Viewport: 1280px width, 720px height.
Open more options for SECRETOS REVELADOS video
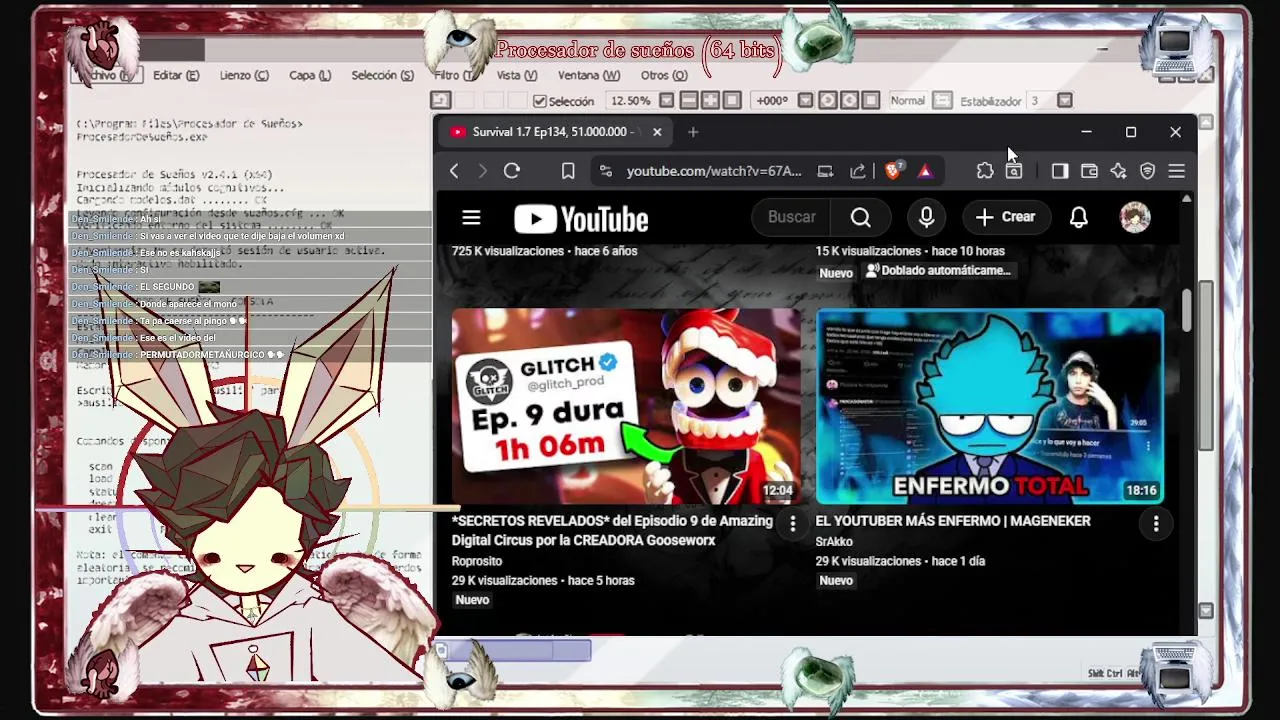[x=792, y=523]
